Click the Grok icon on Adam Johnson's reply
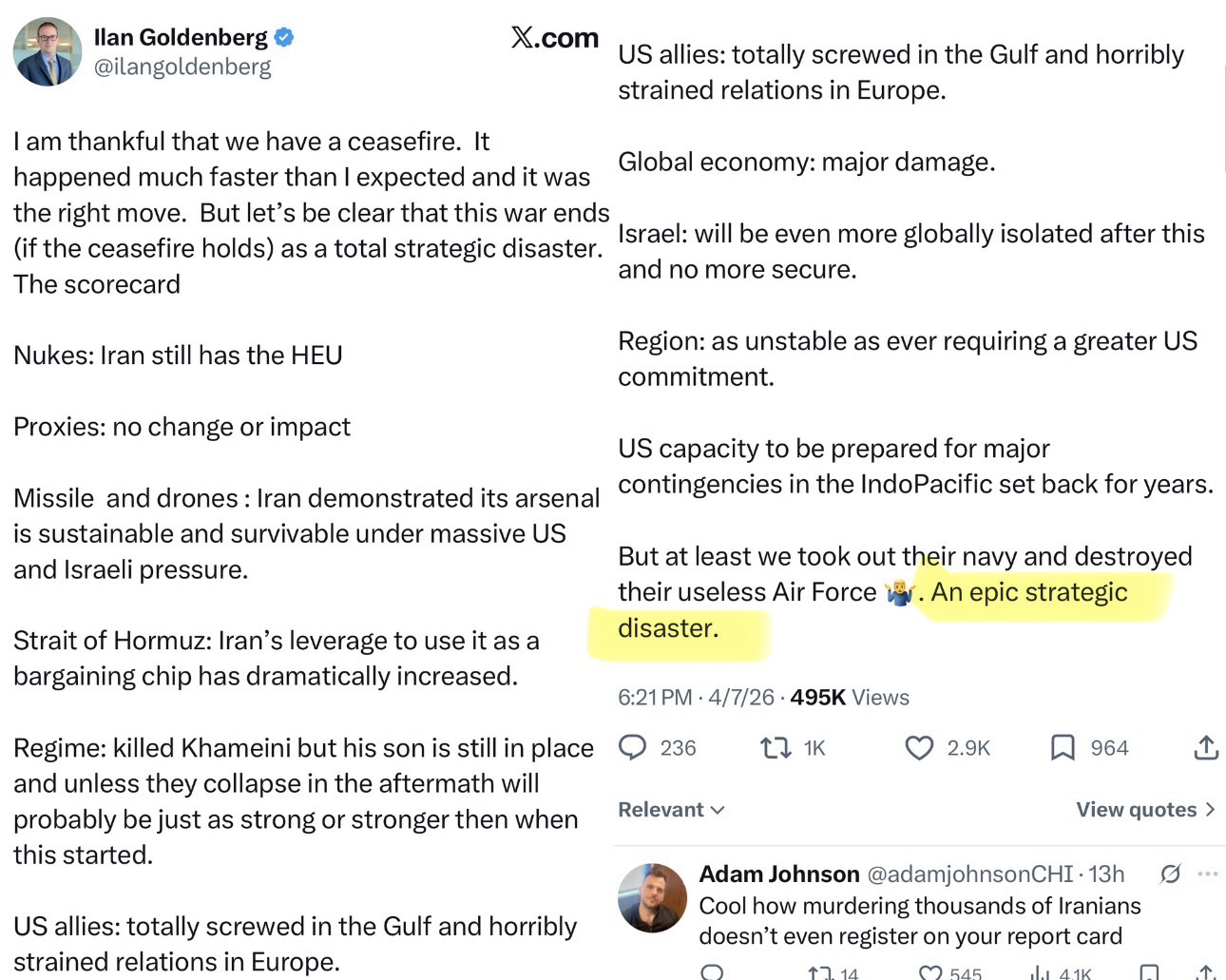The height and width of the screenshot is (980, 1226). click(1170, 874)
